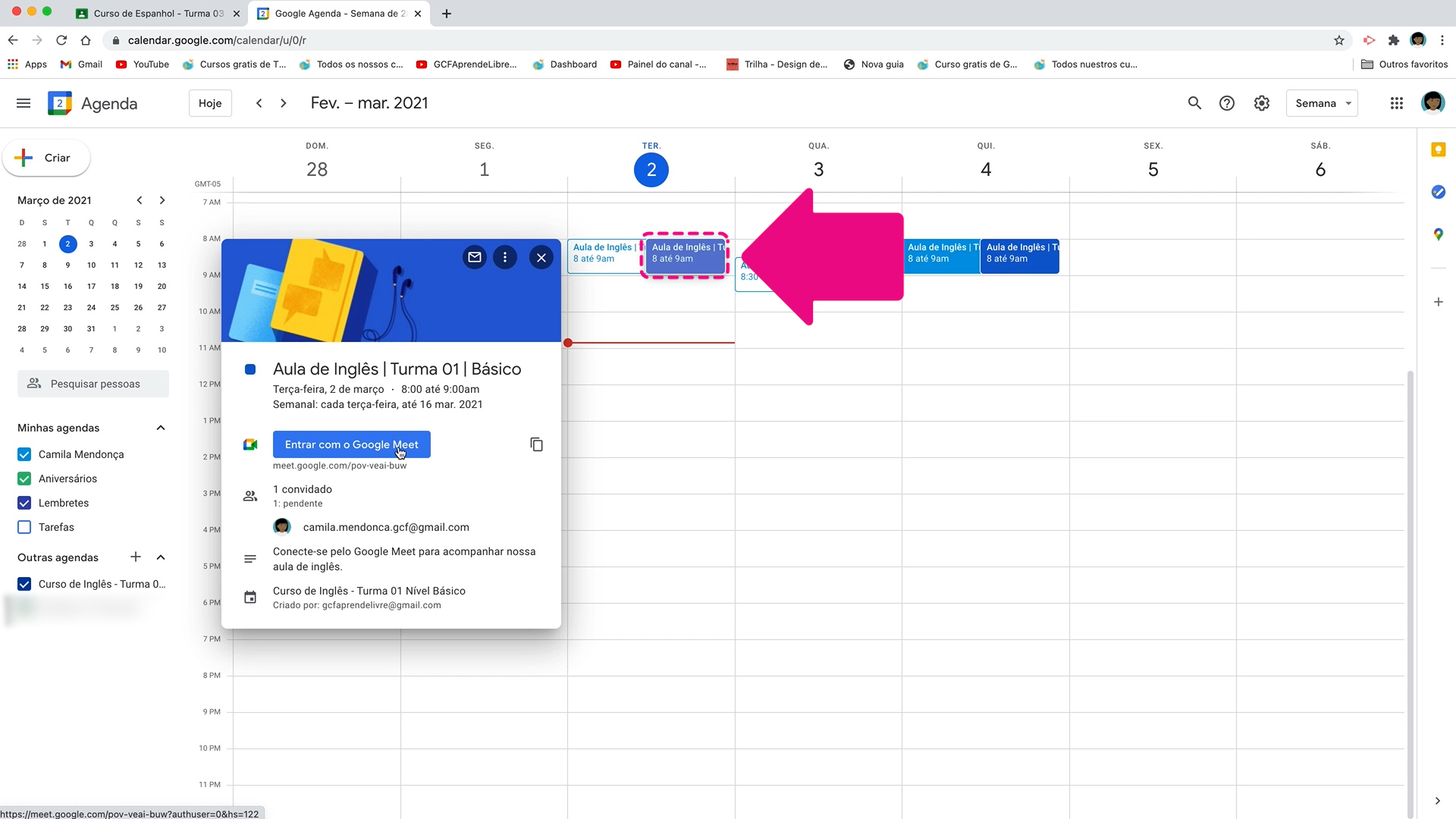Viewport: 1456px width, 819px height.
Task: Click Hoje button
Action: pos(210,103)
